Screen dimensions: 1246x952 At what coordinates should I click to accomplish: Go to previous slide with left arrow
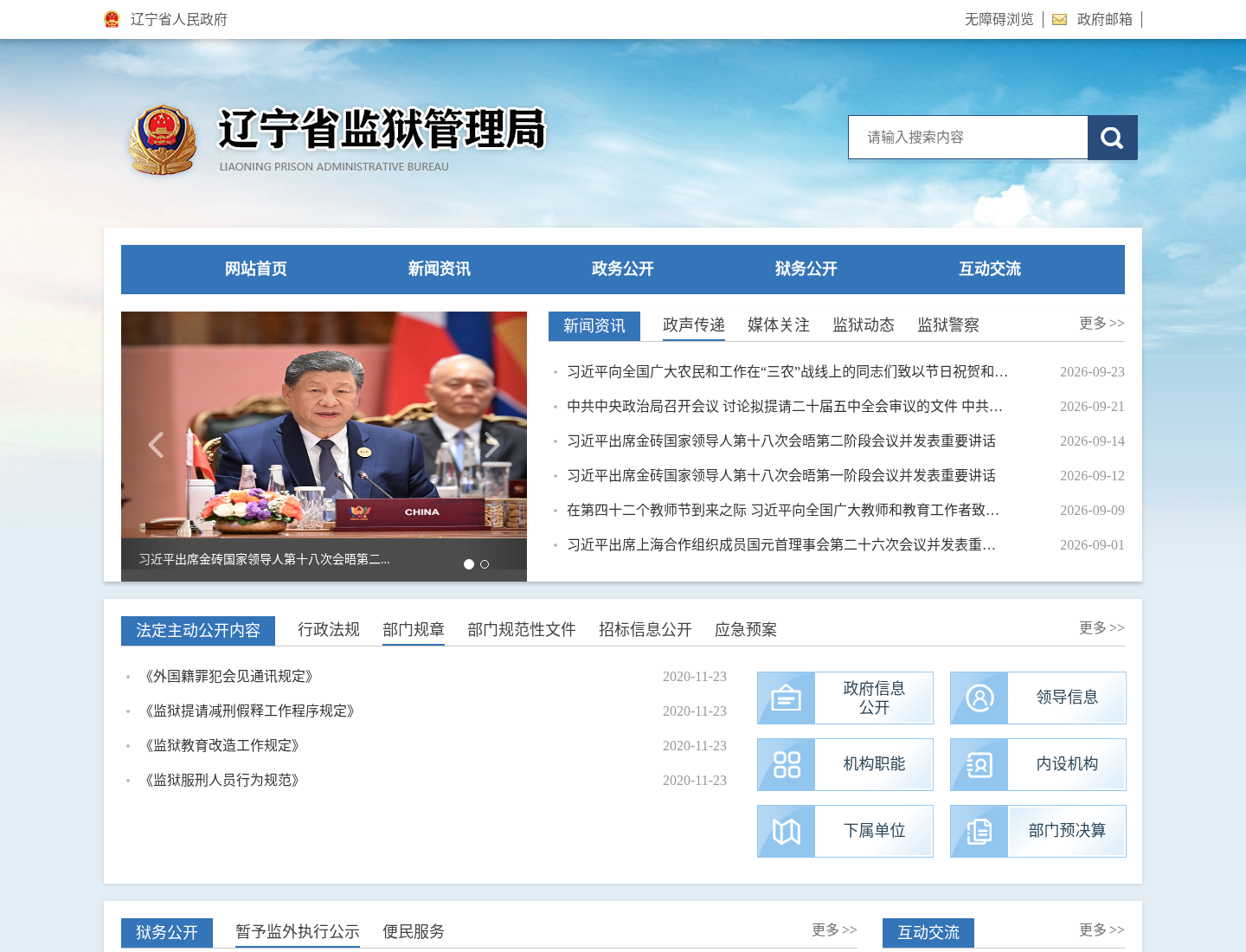(x=156, y=445)
